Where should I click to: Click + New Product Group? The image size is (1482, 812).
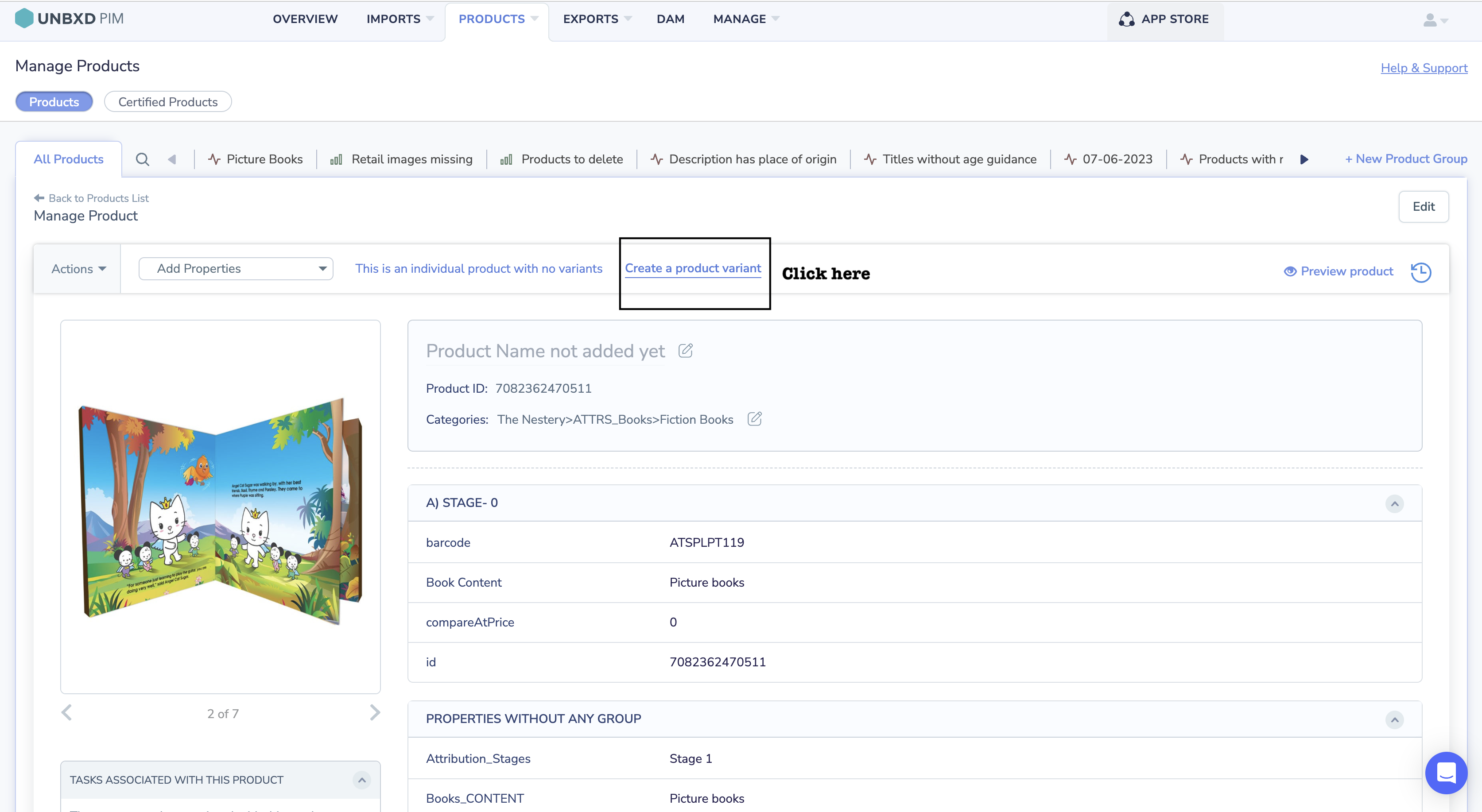(x=1406, y=159)
